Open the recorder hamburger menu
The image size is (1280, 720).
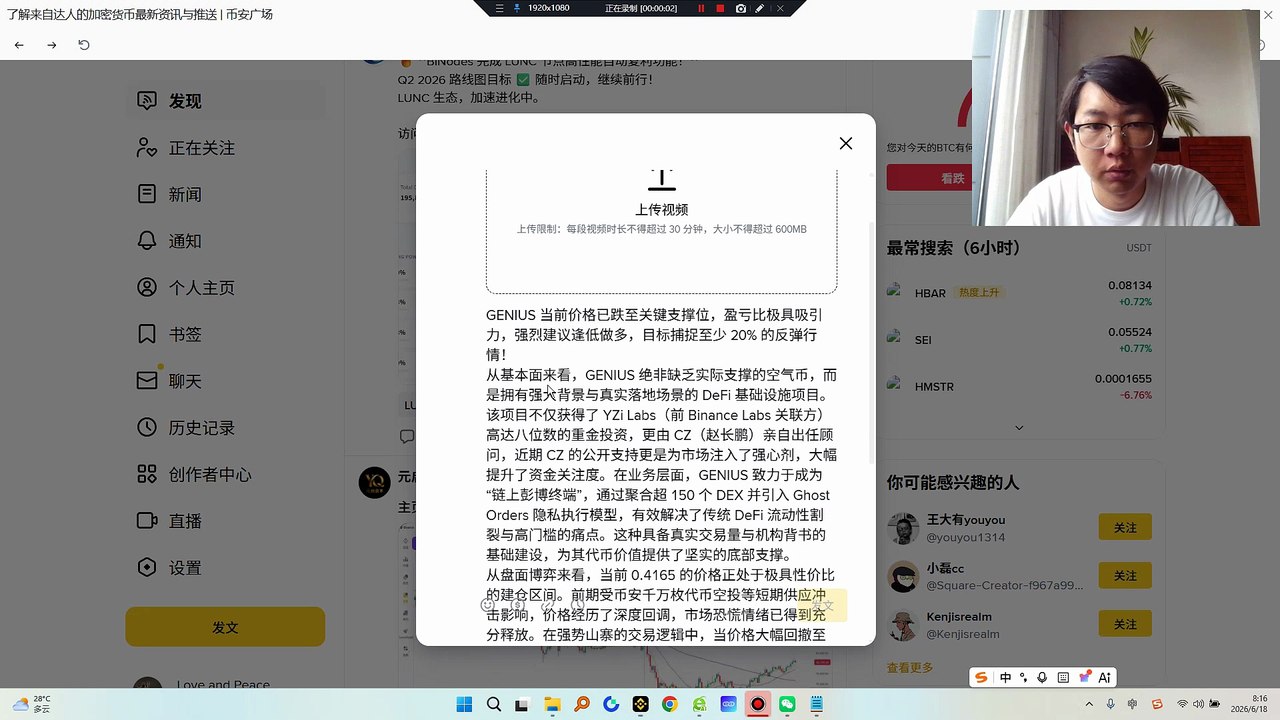point(499,8)
